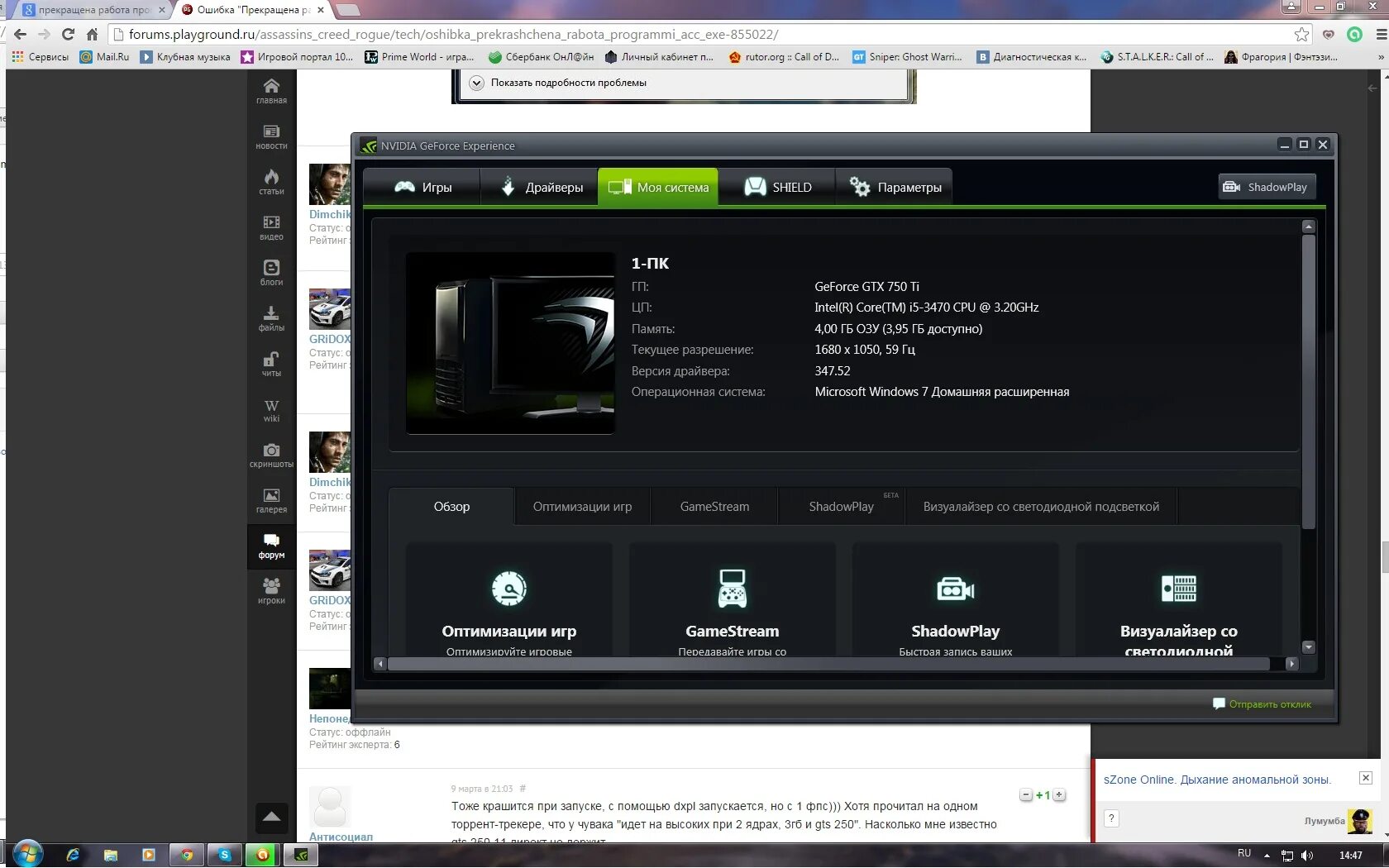
Task: Click the vertical scrollbar up arrow in GeForce panel
Action: 1308,226
